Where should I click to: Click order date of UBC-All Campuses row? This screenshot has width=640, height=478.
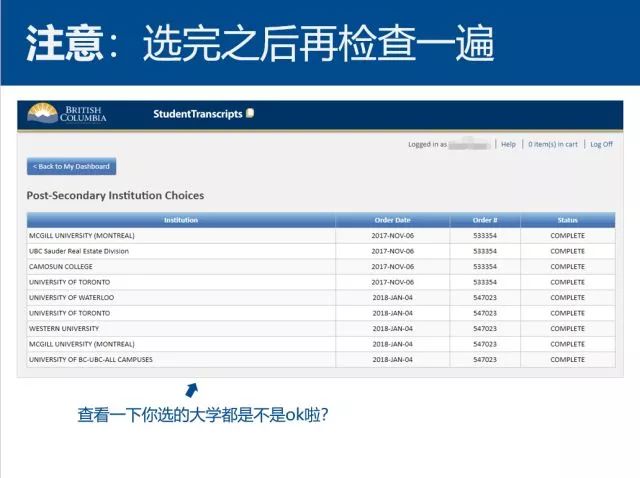click(392, 360)
